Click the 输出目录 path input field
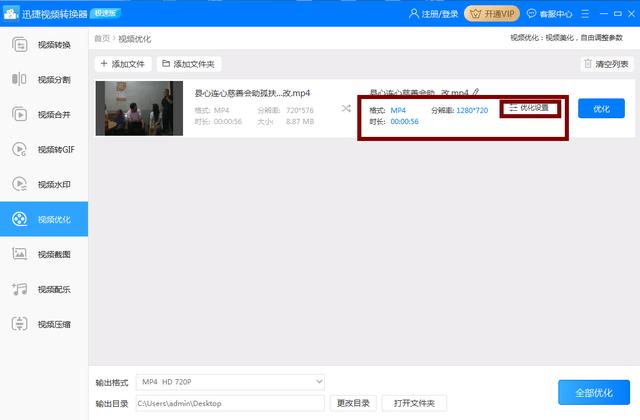The height and width of the screenshot is (420, 640). [x=230, y=403]
